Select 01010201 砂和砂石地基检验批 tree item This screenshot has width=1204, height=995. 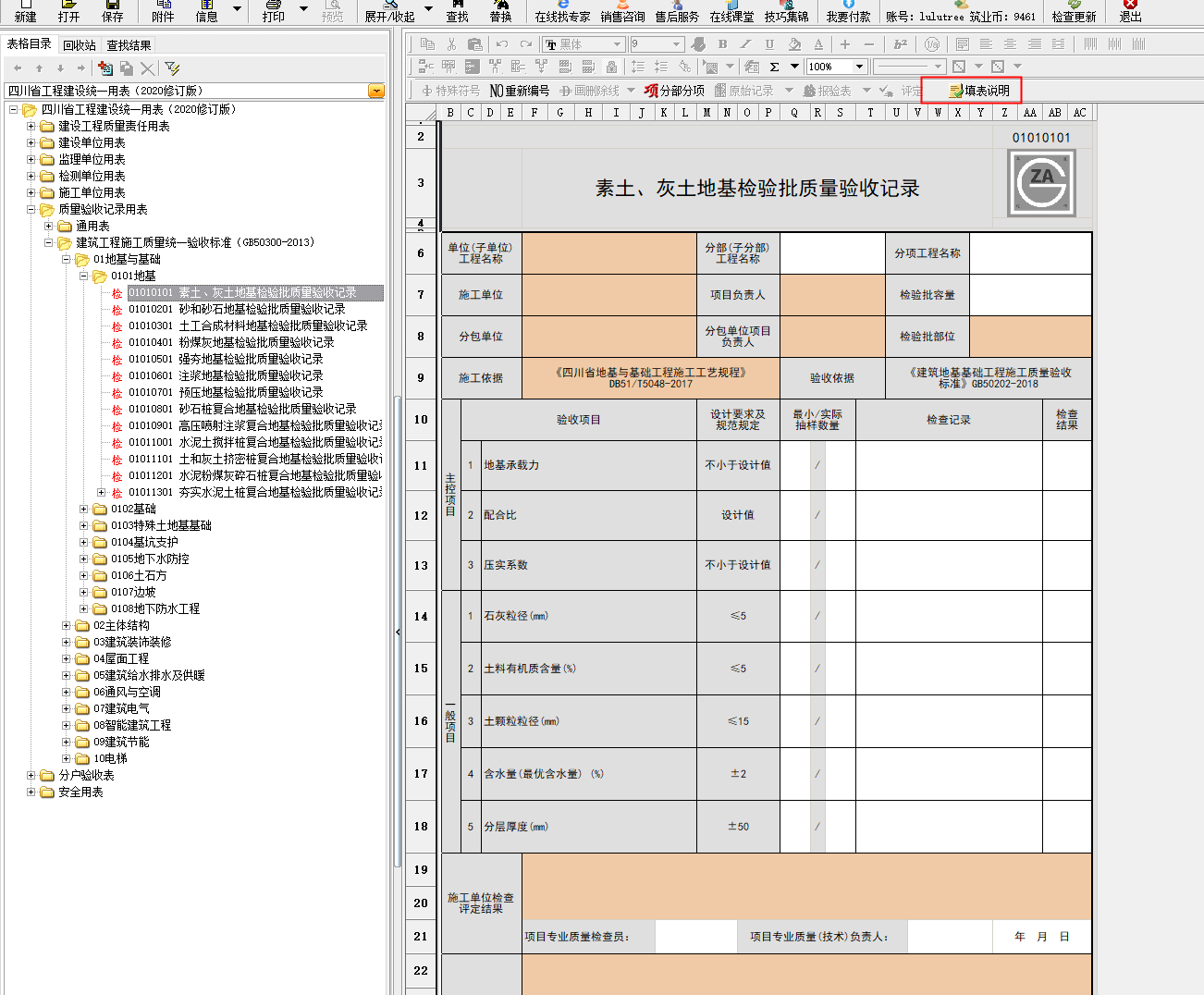coord(237,309)
